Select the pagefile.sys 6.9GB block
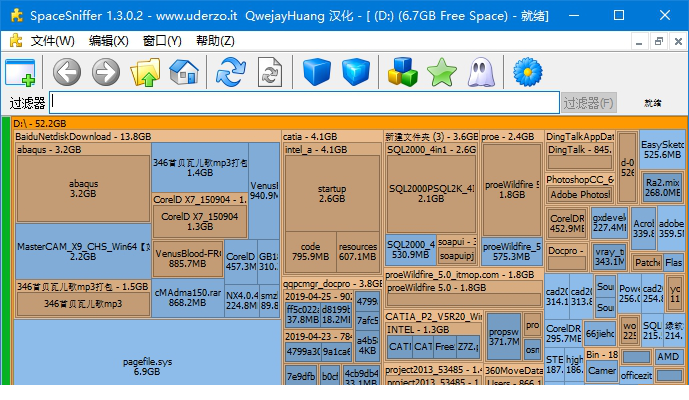Viewport: 689px width, 400px height. coord(147,352)
